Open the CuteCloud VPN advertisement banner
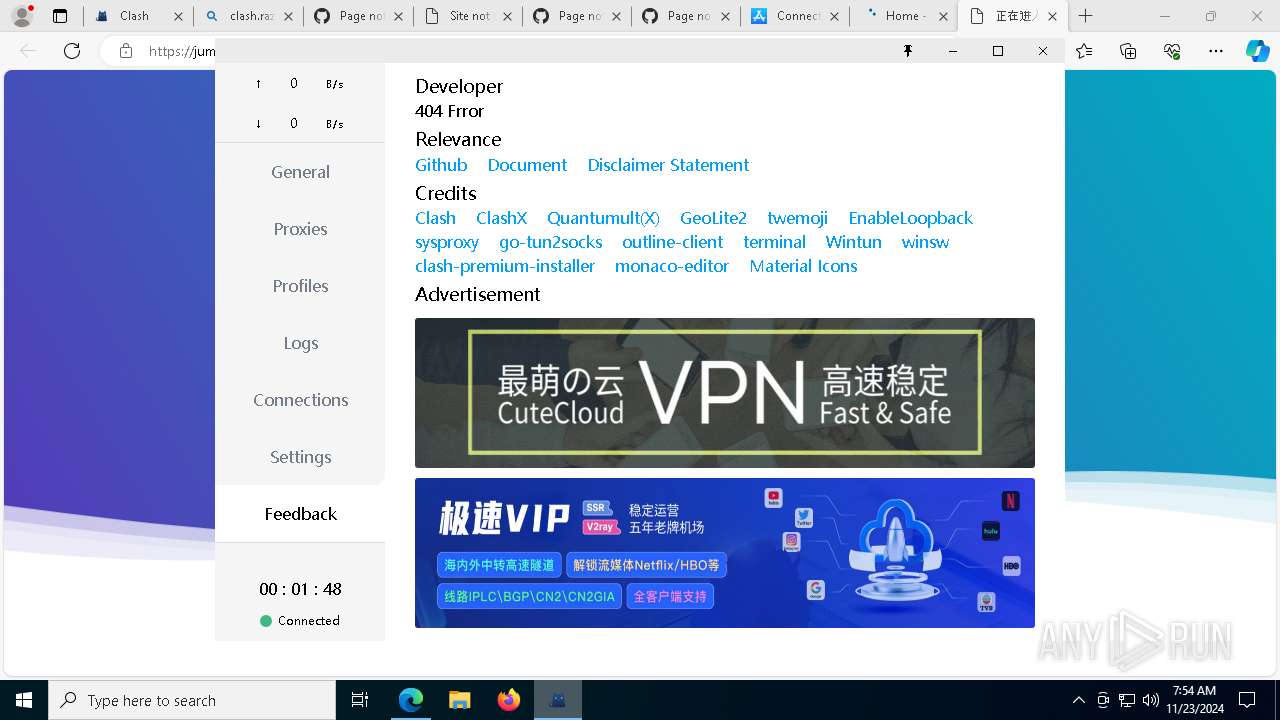This screenshot has height=720, width=1280. click(x=725, y=393)
